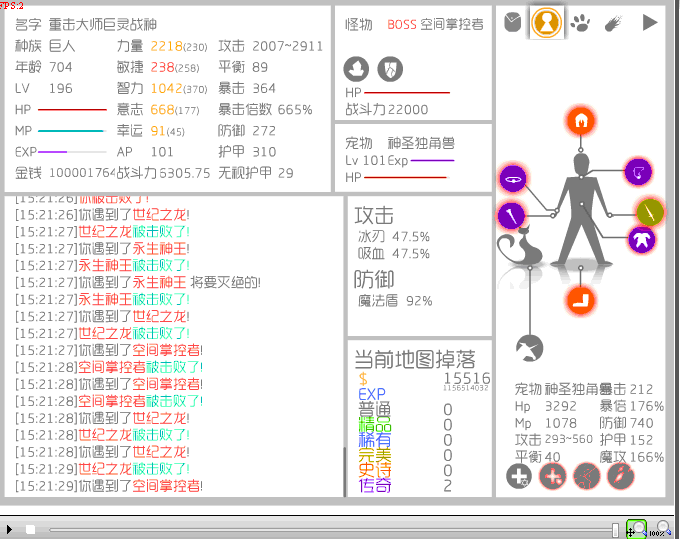Open the comet meteor skills tab
Screen dimensions: 680x539
point(614,23)
